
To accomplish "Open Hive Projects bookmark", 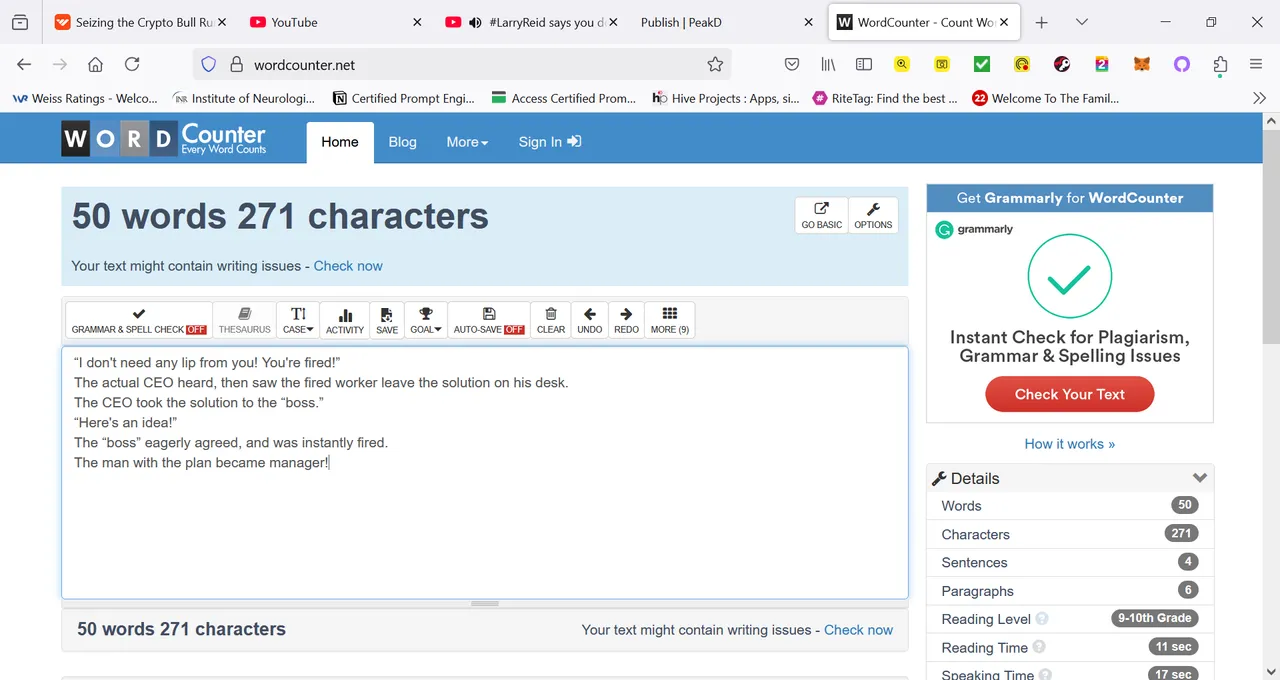I will coord(726,98).
